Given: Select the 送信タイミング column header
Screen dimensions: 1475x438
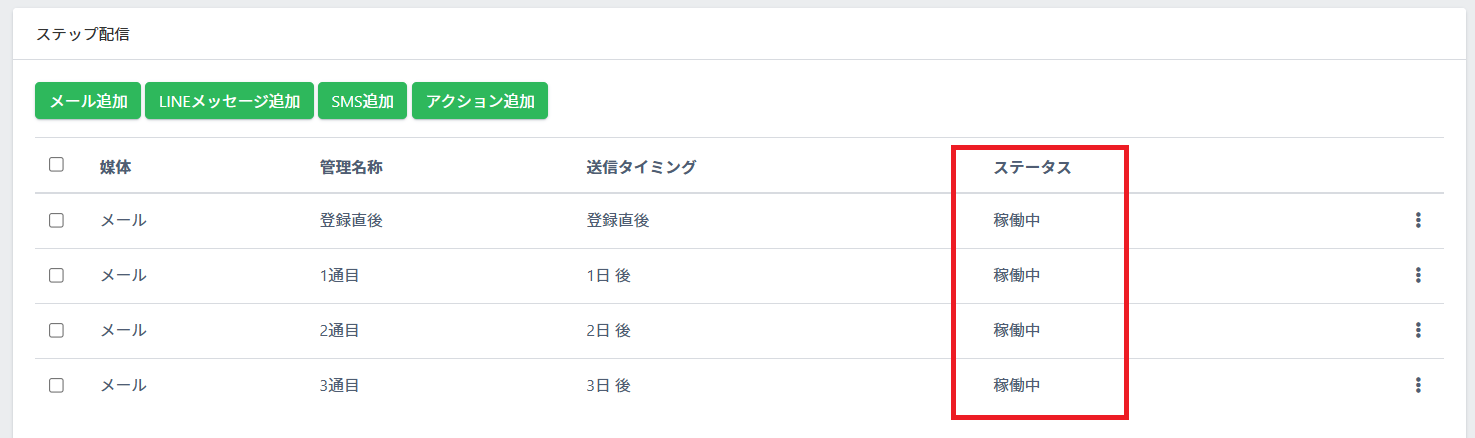Looking at the screenshot, I should point(641,167).
